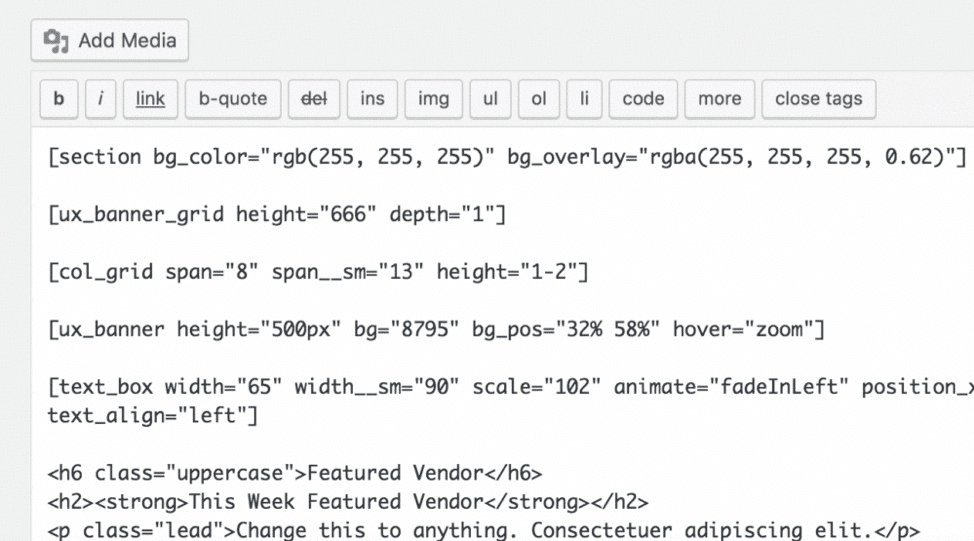Wrap the selection with the code button
Screen dimensions: 974x541
point(643,99)
